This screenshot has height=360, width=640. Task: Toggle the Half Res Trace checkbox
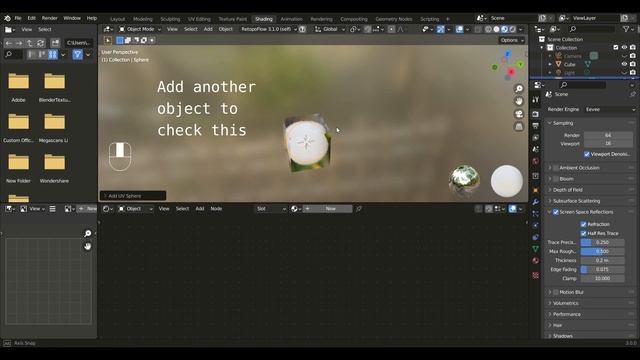583,233
